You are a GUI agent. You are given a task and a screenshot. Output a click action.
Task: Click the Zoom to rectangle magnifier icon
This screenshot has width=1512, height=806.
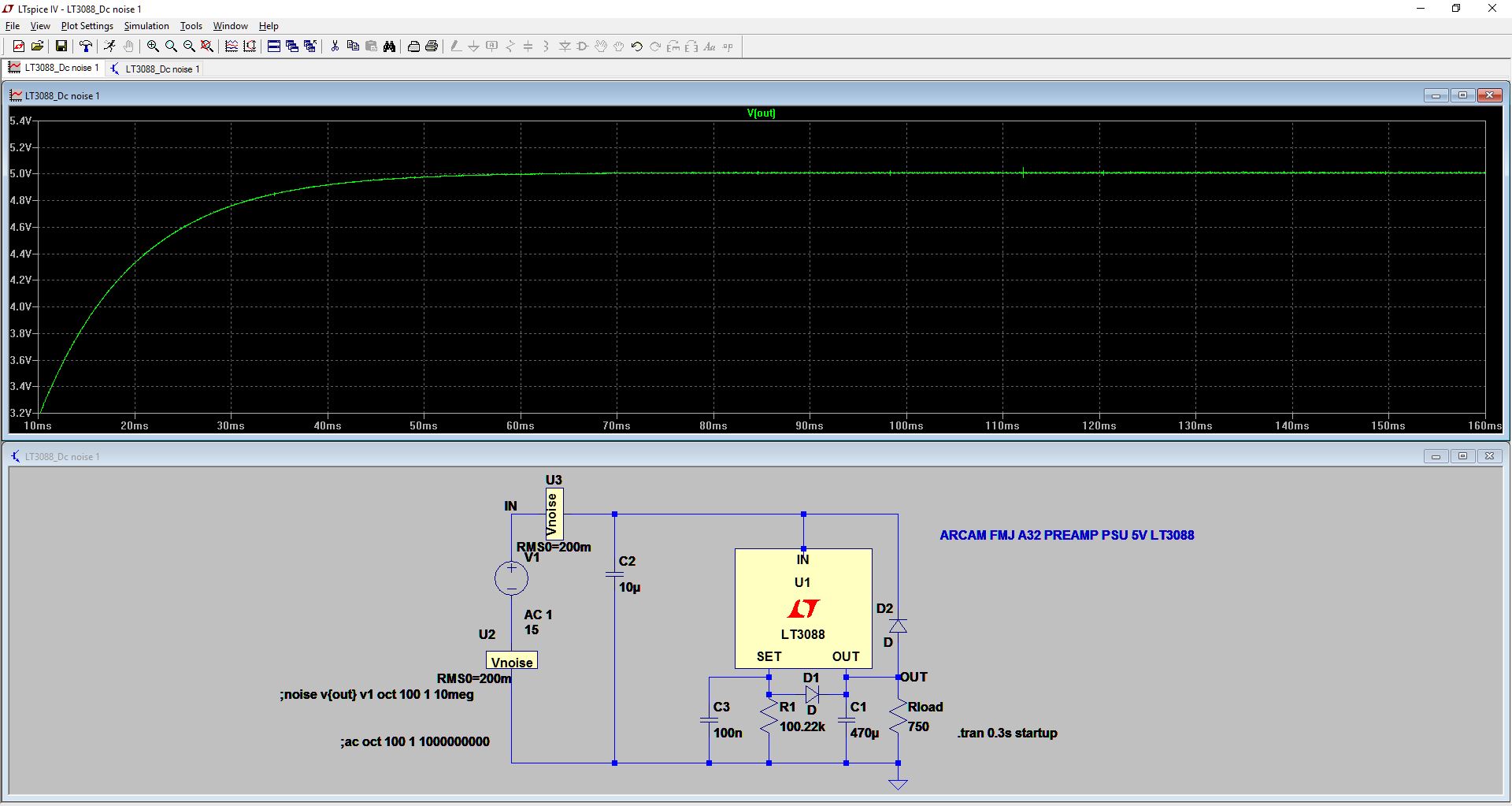pos(171,46)
